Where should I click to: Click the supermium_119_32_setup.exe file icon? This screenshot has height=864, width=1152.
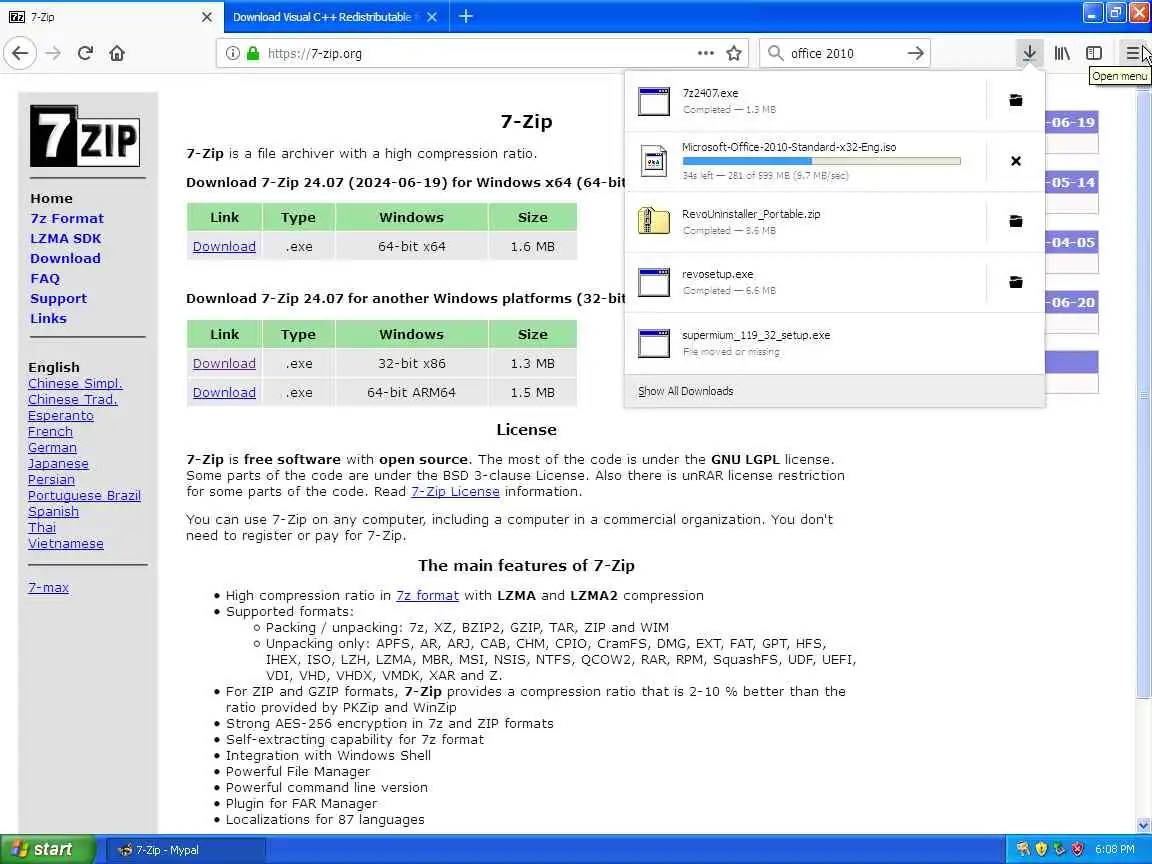click(654, 343)
